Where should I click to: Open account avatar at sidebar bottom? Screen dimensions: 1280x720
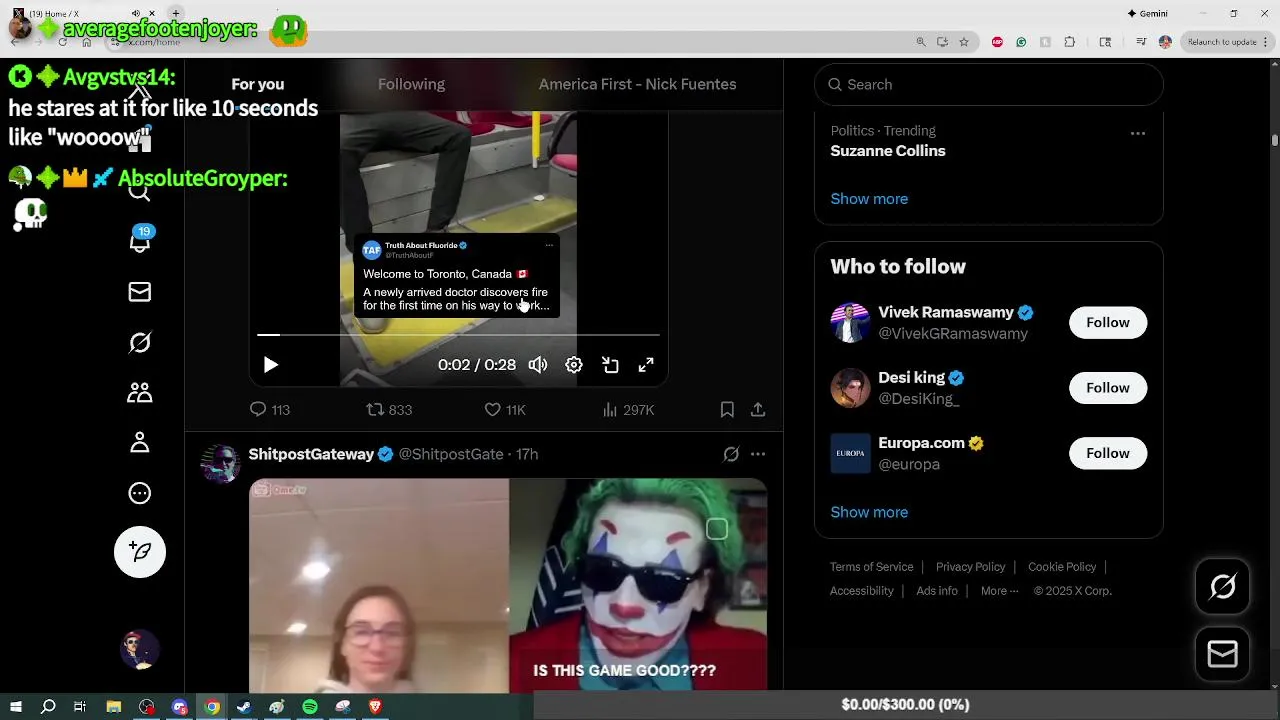[x=139, y=650]
